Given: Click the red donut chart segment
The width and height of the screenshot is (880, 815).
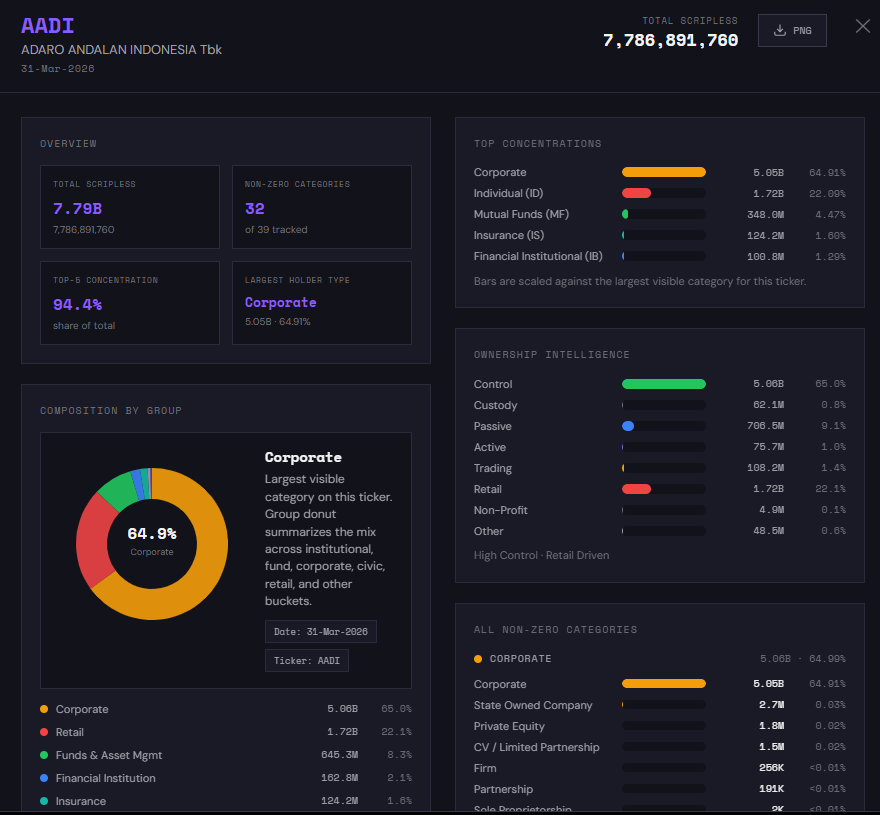Looking at the screenshot, I should (x=93, y=540).
